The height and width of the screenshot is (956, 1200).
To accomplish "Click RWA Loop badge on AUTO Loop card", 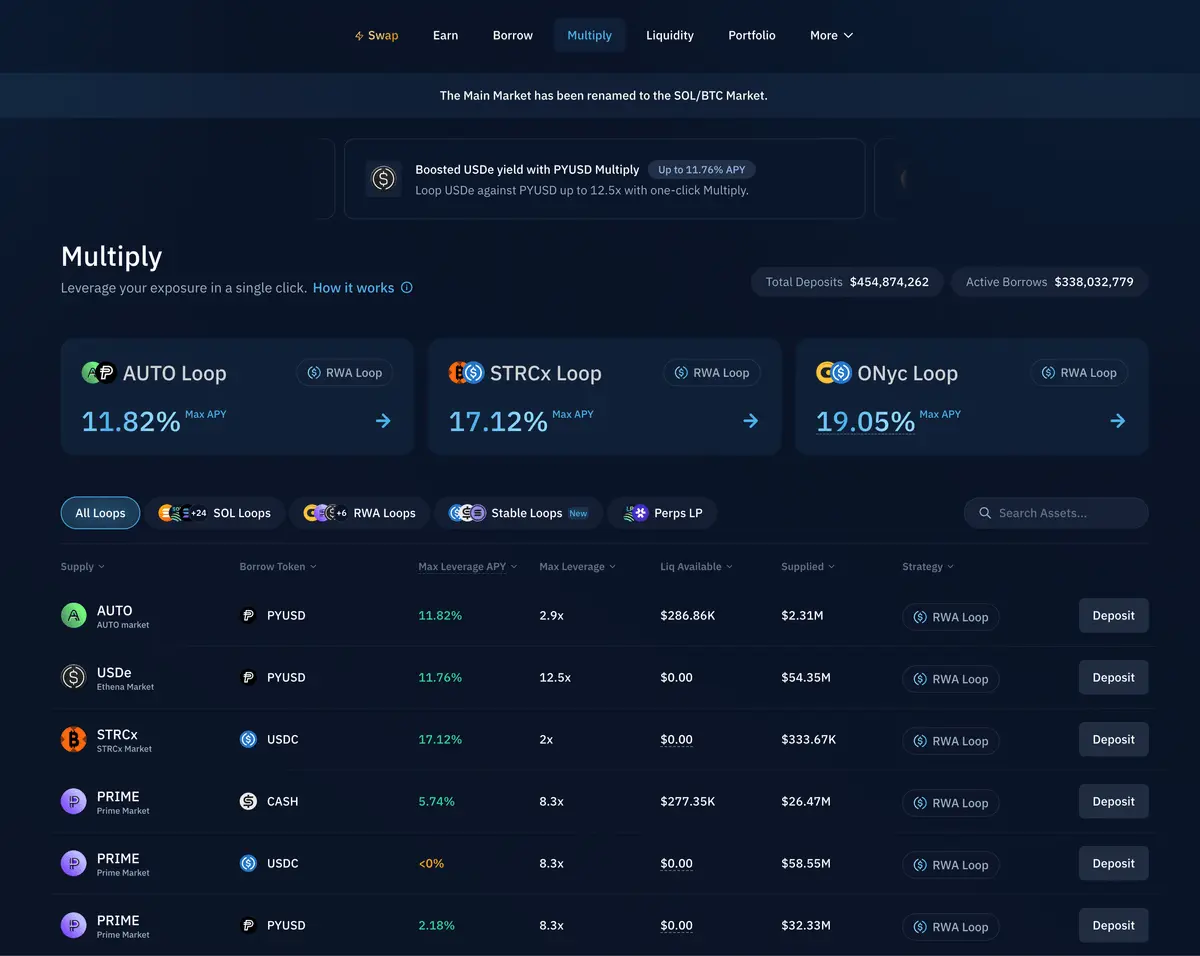I will (345, 373).
